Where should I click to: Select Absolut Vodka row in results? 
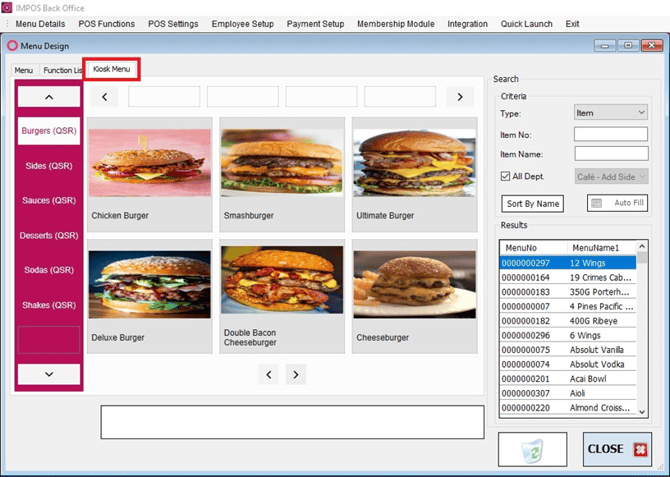point(567,364)
